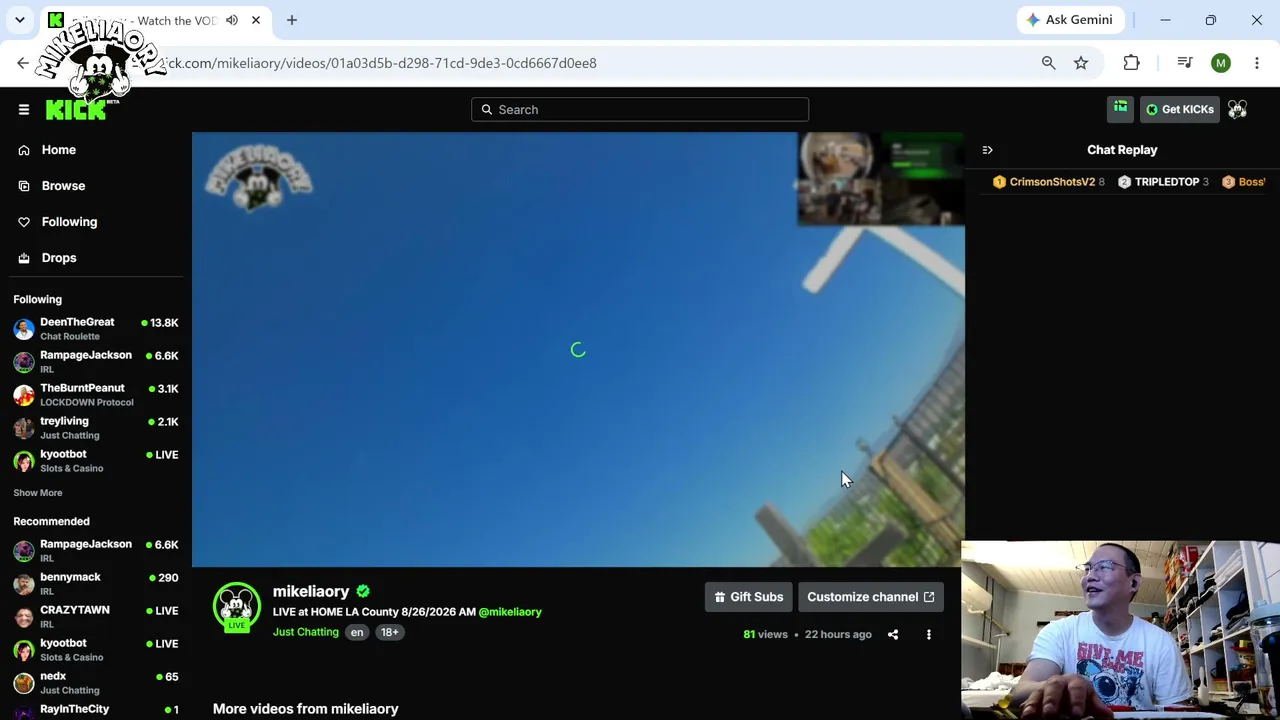
Task: Share the video with the share icon
Action: [x=893, y=634]
